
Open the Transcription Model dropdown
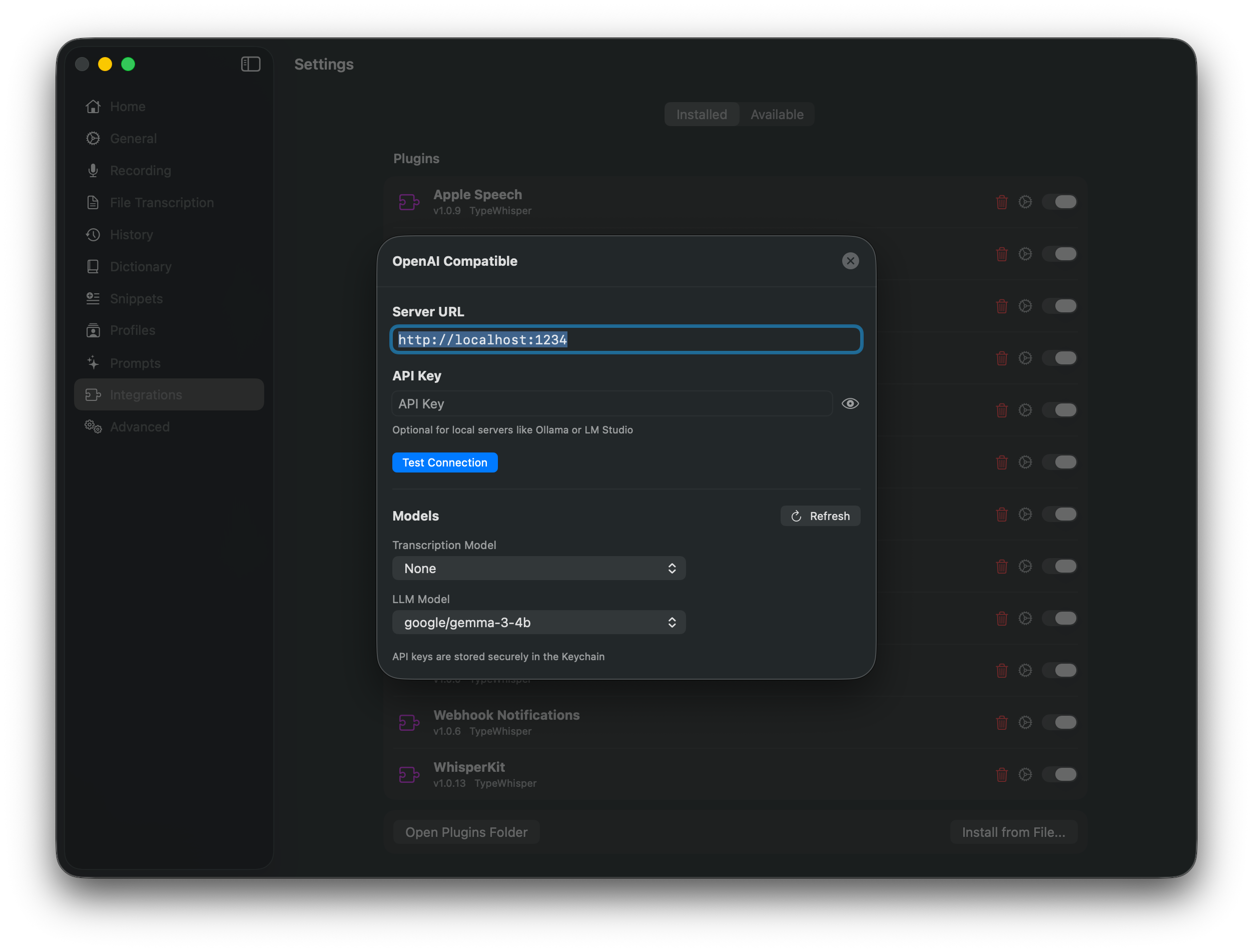[x=538, y=568]
